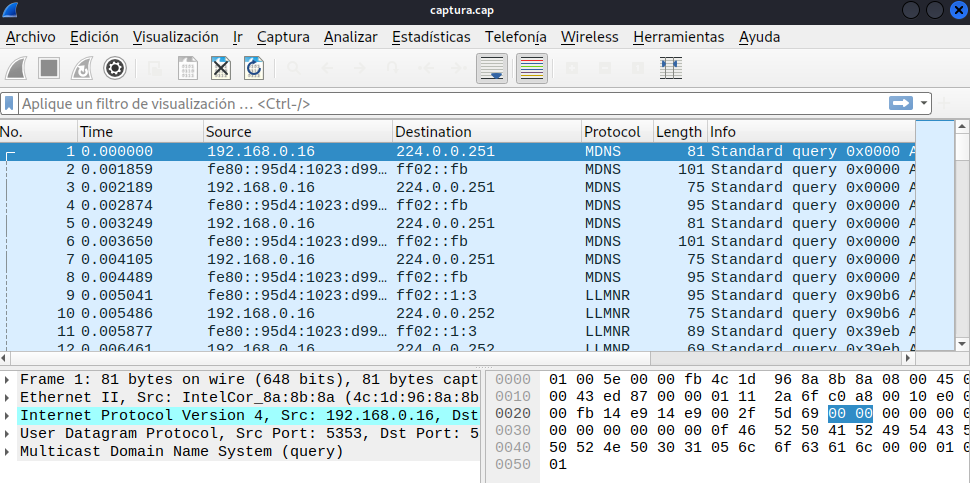Open a capture file from toolbar
Screen dimensions: 970x483
(155, 68)
